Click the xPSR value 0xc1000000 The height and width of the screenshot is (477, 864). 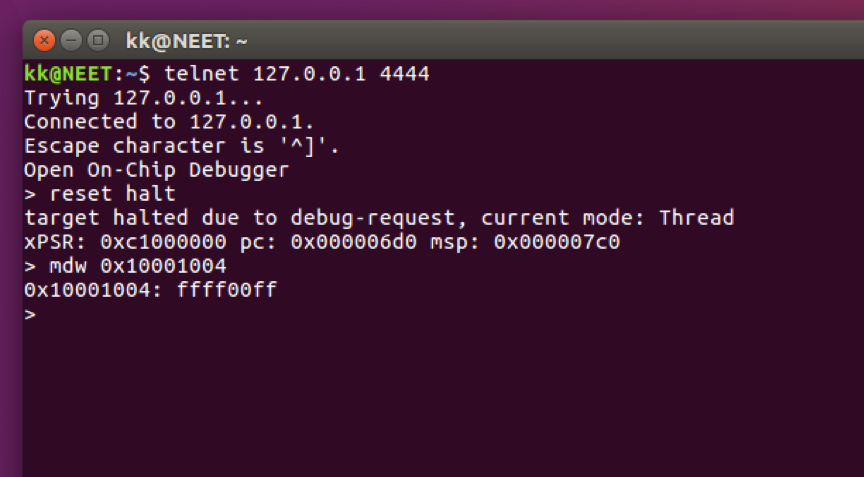pos(163,242)
